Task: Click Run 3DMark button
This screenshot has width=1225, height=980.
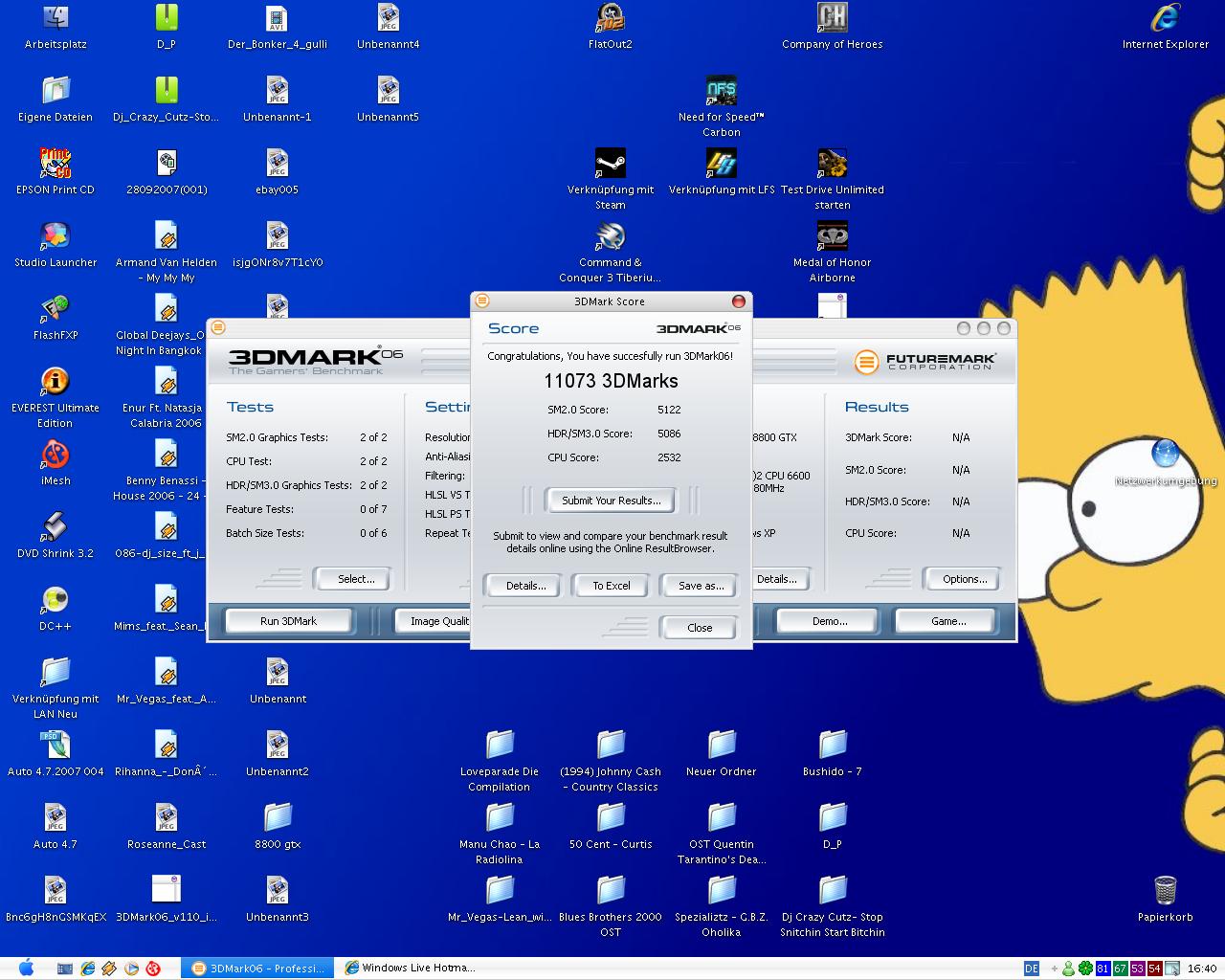Action: [288, 621]
